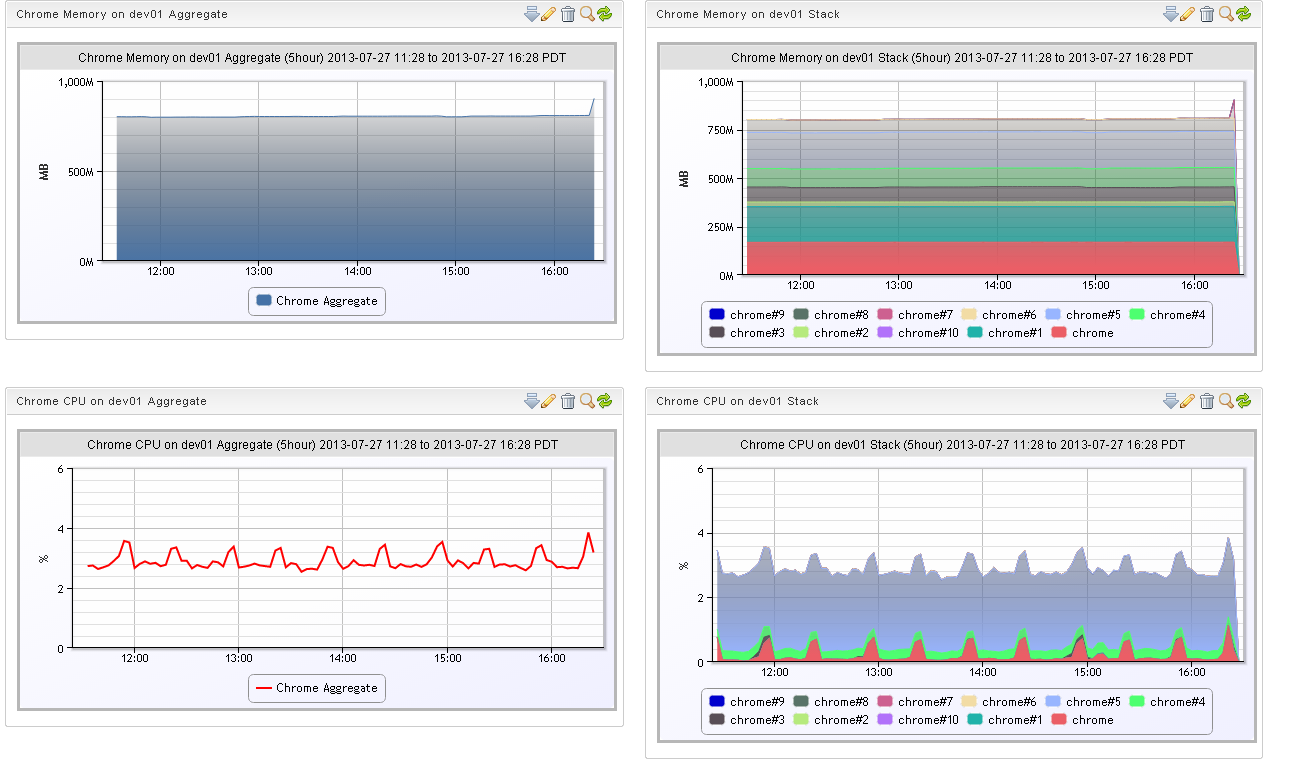Click down-arrow icon on Chrome CPU Aggregate panel
This screenshot has width=1292, height=772.
tap(531, 400)
